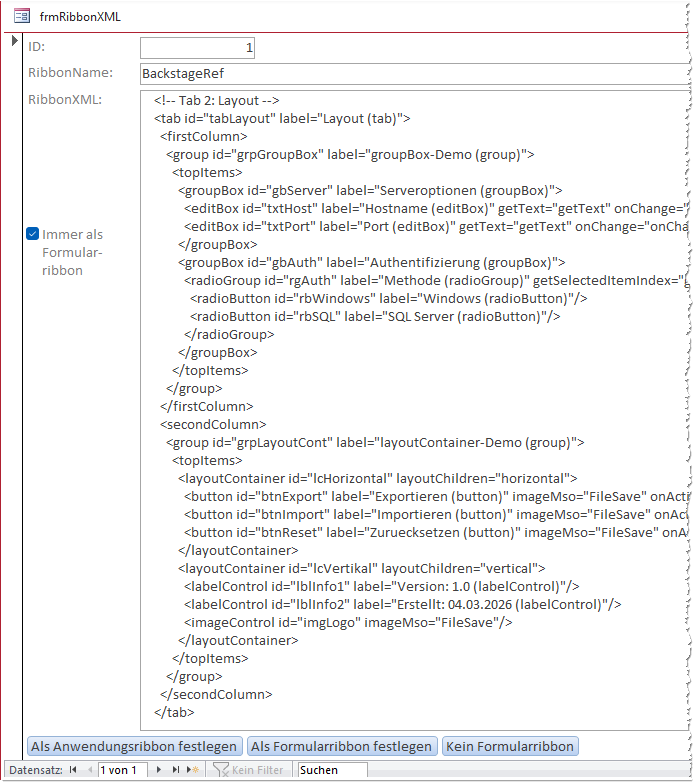Click the RibbonName label
Screen dimensions: 696x784
point(70,72)
